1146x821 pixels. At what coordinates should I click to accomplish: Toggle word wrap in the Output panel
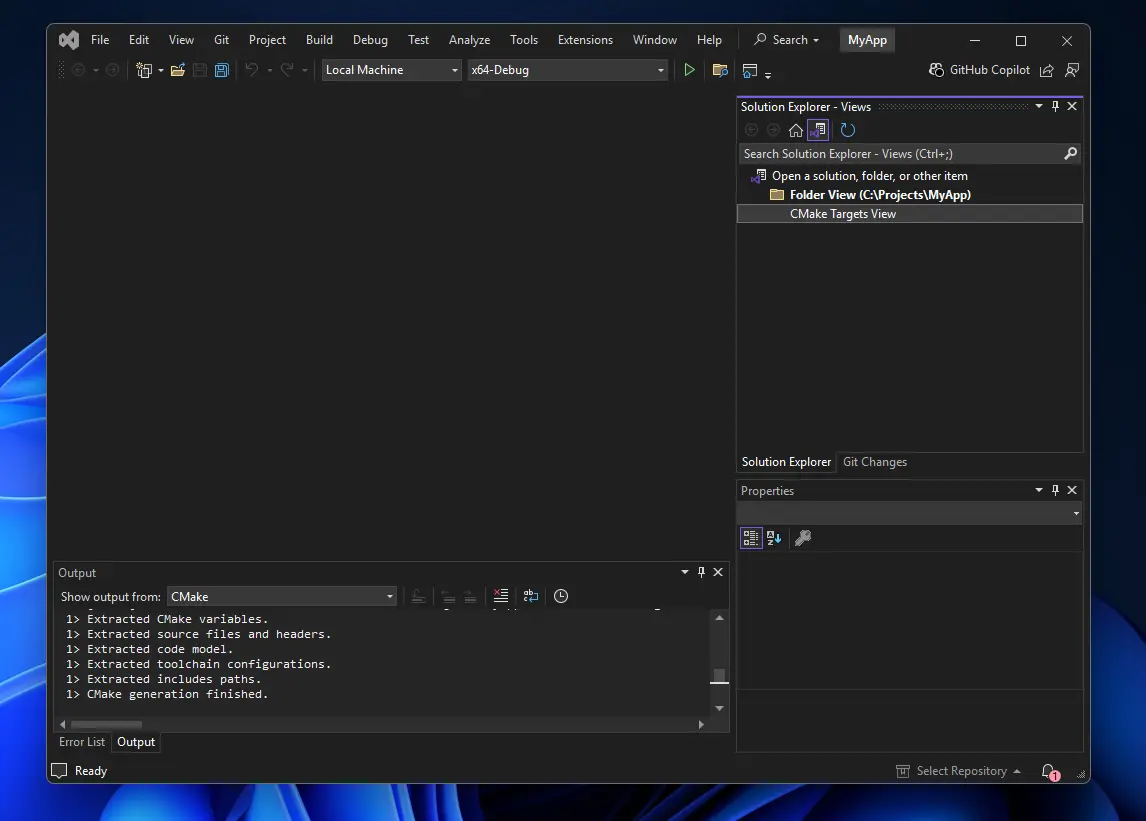point(531,596)
